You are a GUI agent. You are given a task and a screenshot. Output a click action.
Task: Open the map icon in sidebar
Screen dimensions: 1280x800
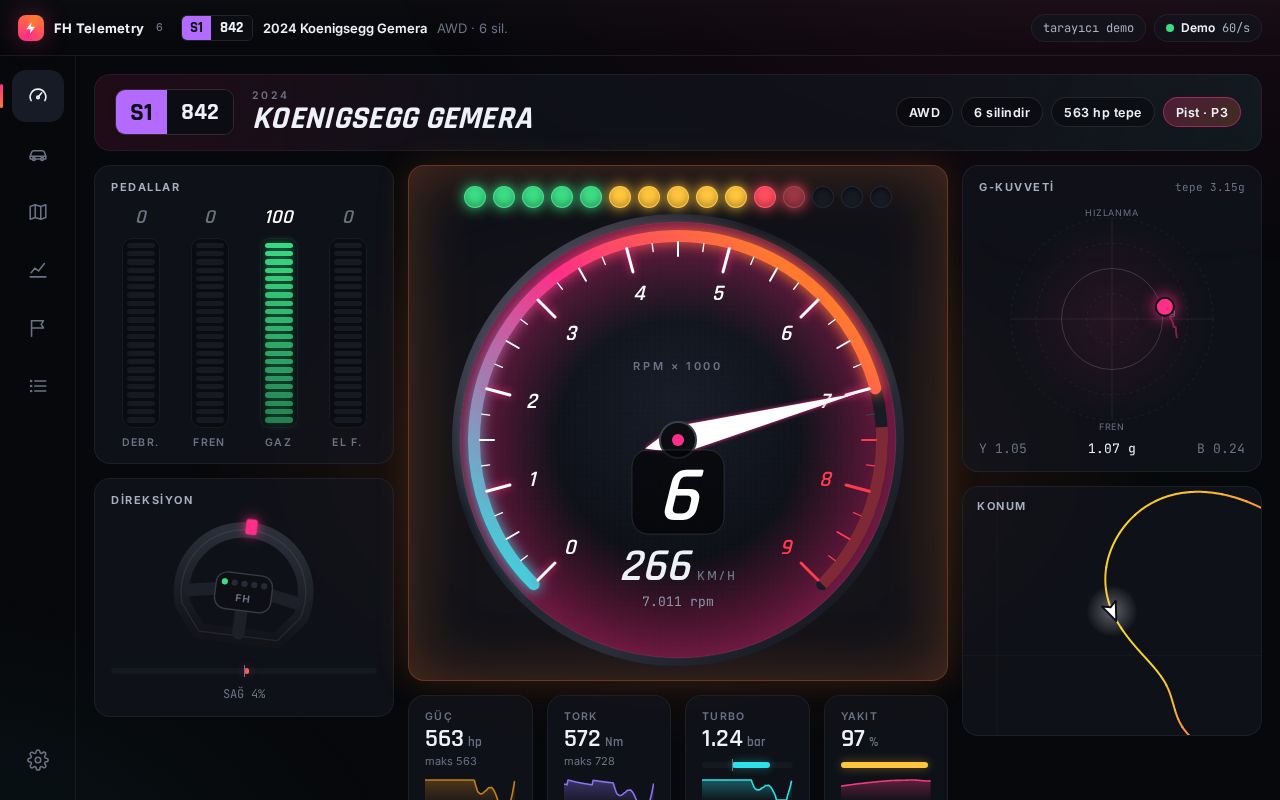click(x=38, y=212)
